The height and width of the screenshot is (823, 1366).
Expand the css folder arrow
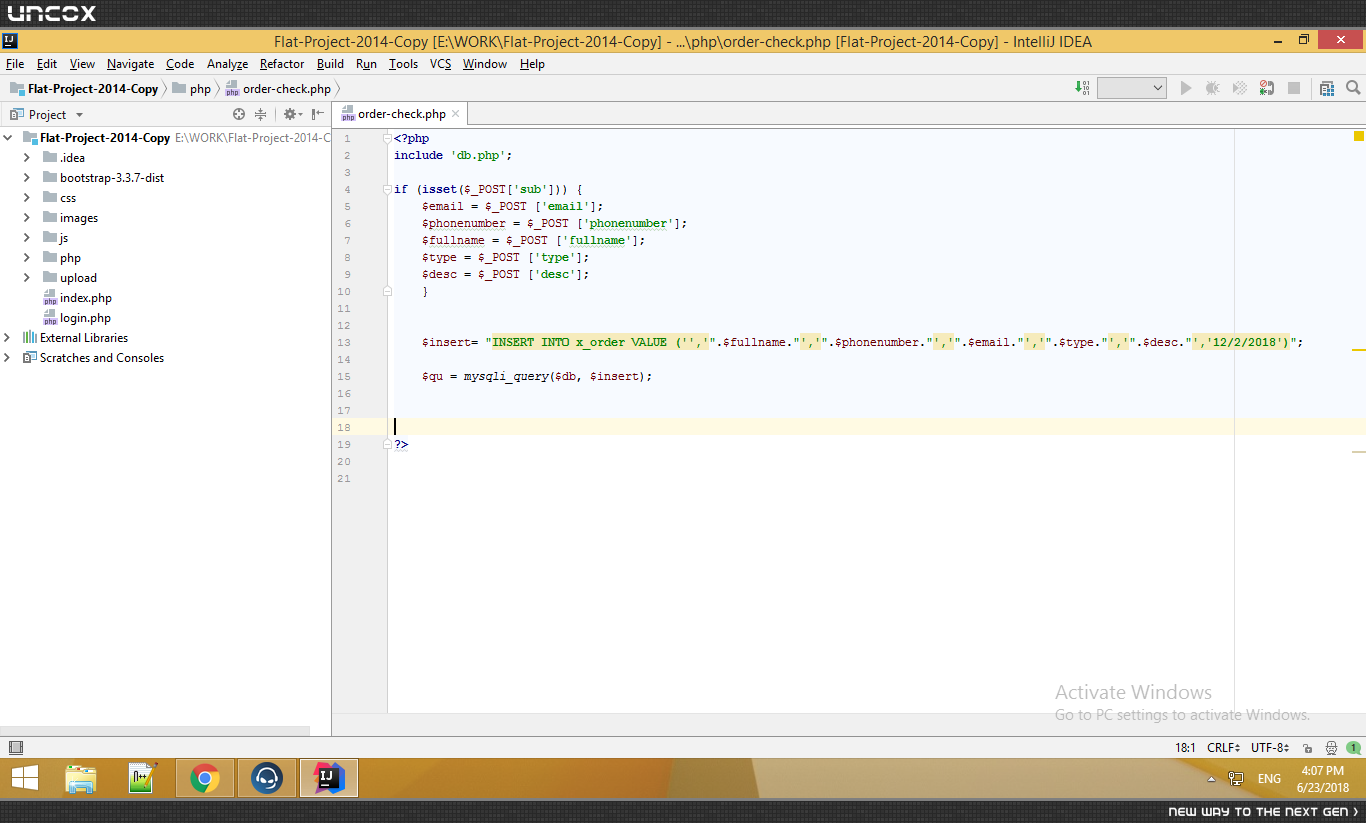[27, 198]
